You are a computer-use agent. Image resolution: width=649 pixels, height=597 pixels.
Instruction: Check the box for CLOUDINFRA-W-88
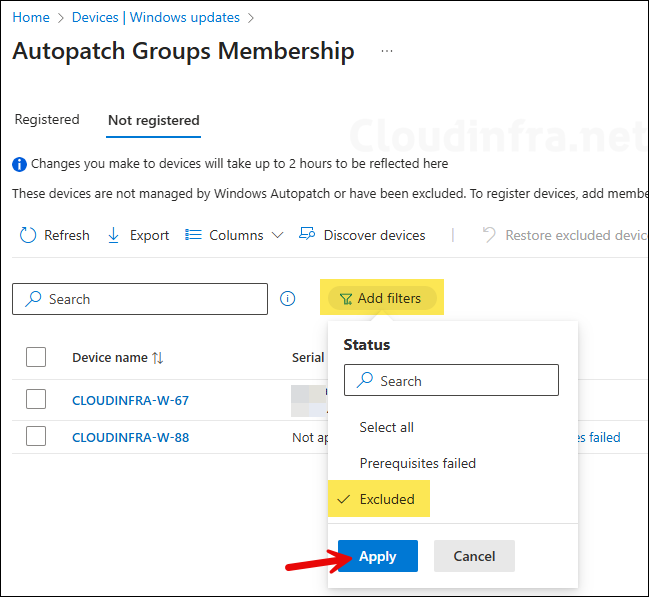[36, 436]
